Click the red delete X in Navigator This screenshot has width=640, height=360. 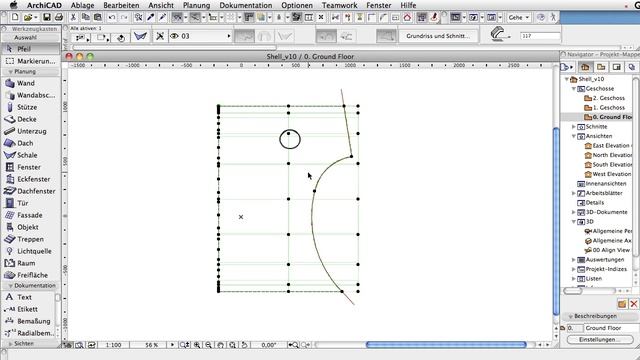[x=633, y=304]
